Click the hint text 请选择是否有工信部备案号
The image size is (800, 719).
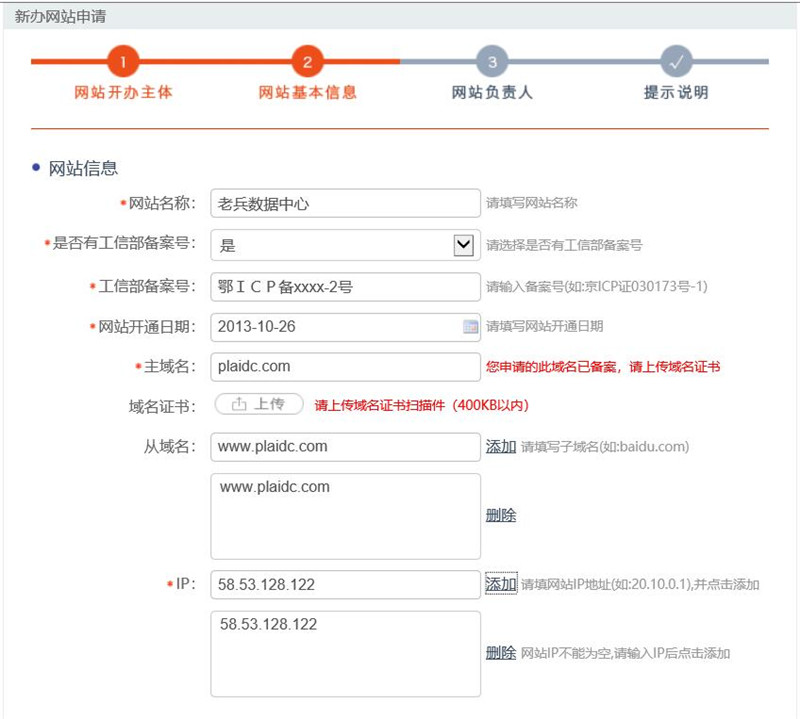click(564, 245)
